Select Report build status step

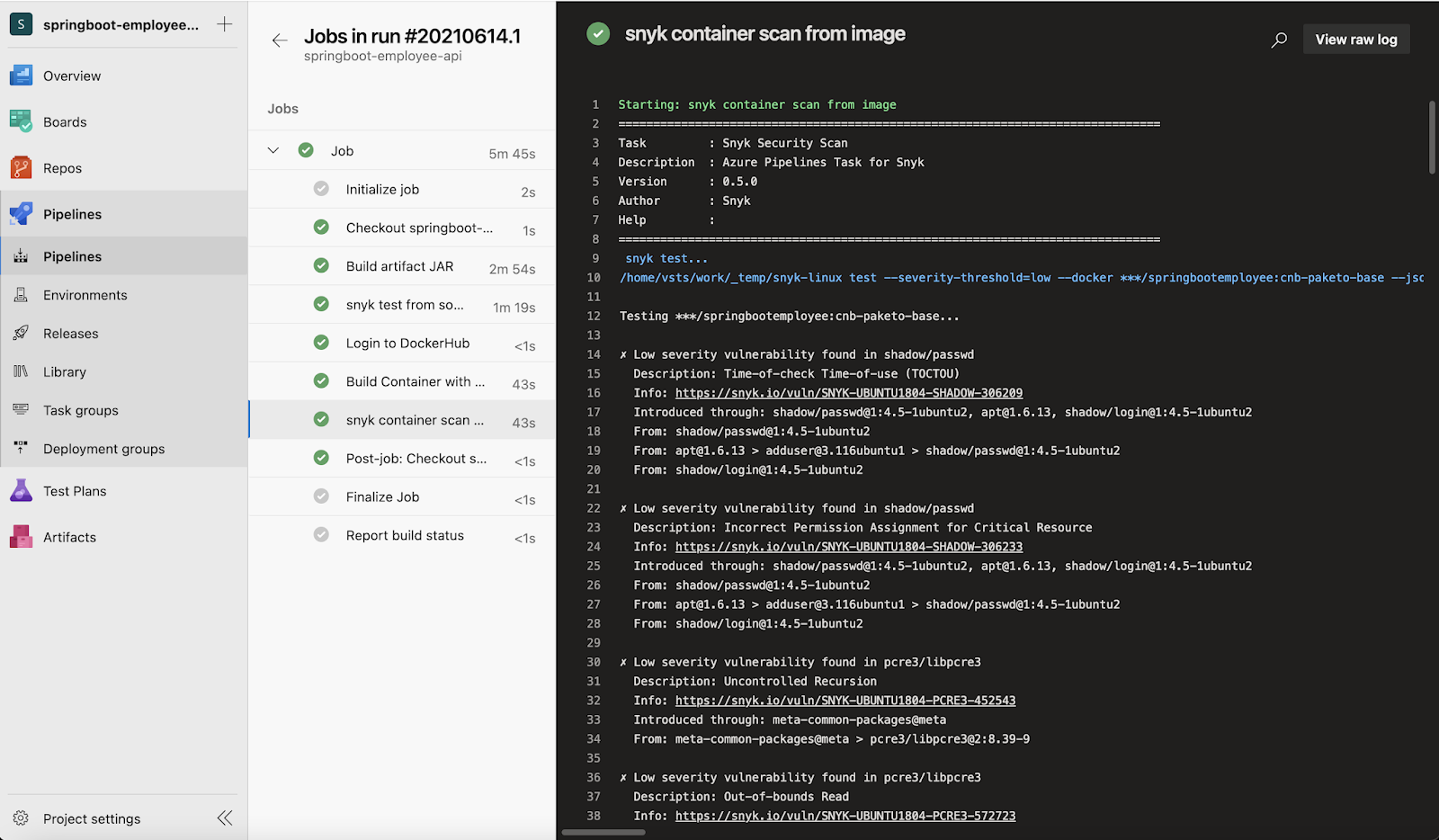click(x=402, y=535)
